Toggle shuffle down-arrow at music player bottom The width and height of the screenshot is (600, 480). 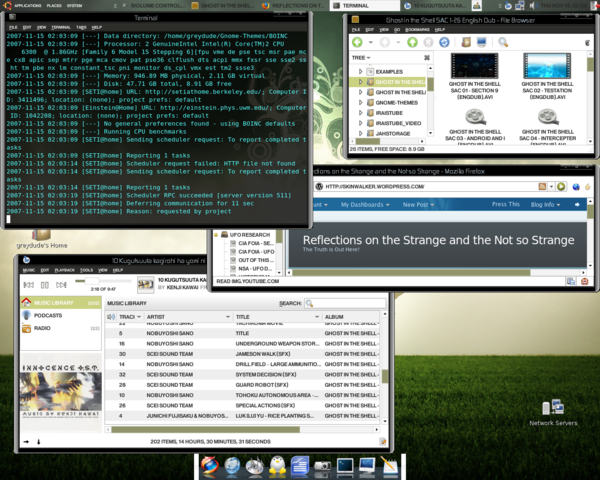coord(39,442)
